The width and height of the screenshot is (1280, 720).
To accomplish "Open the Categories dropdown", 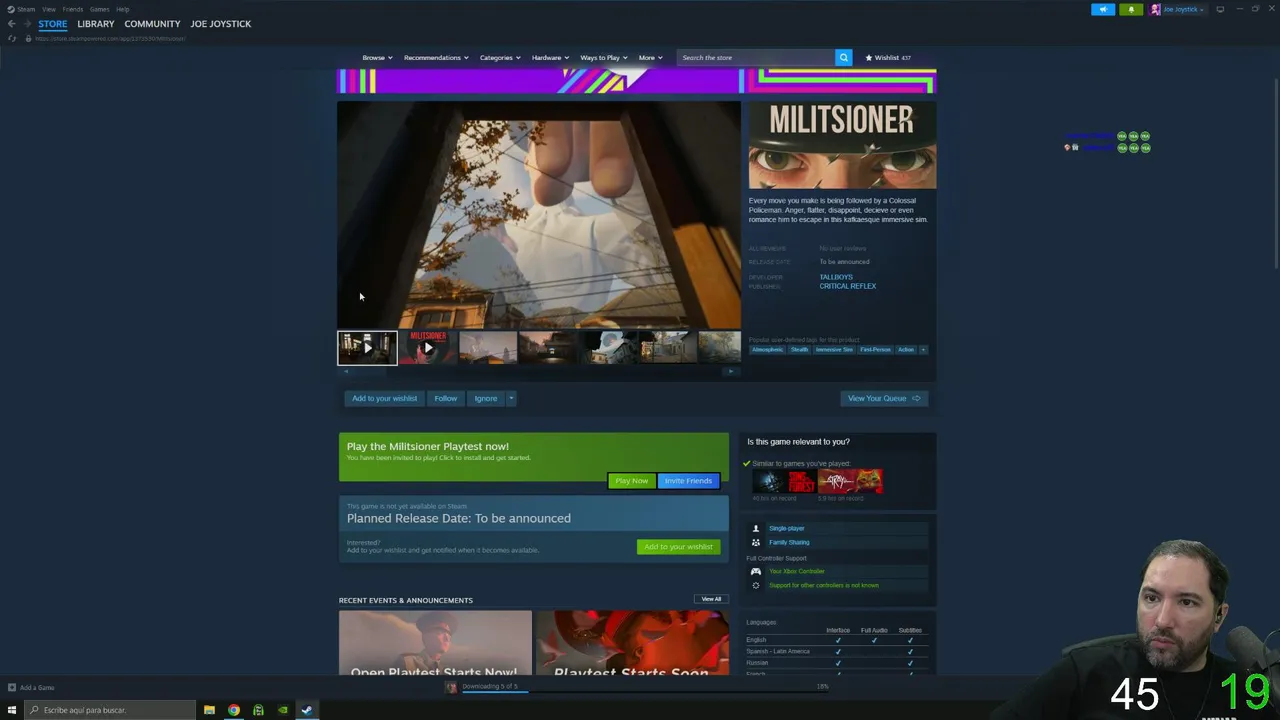I will point(500,58).
